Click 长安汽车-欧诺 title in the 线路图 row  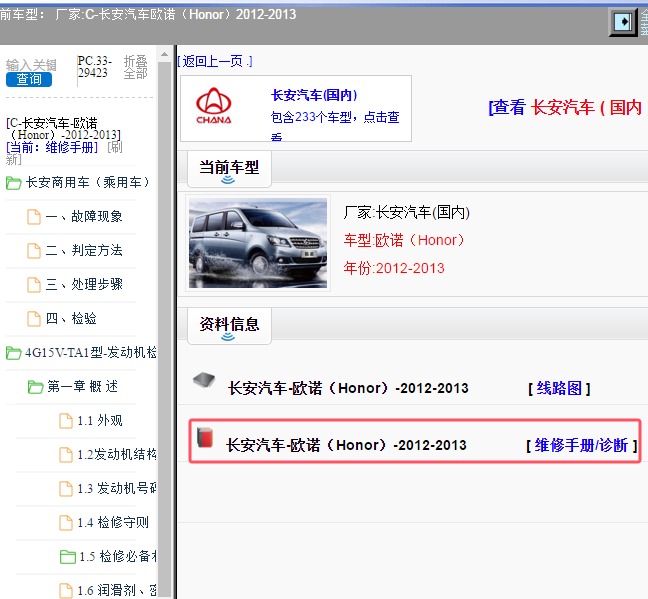coord(348,388)
